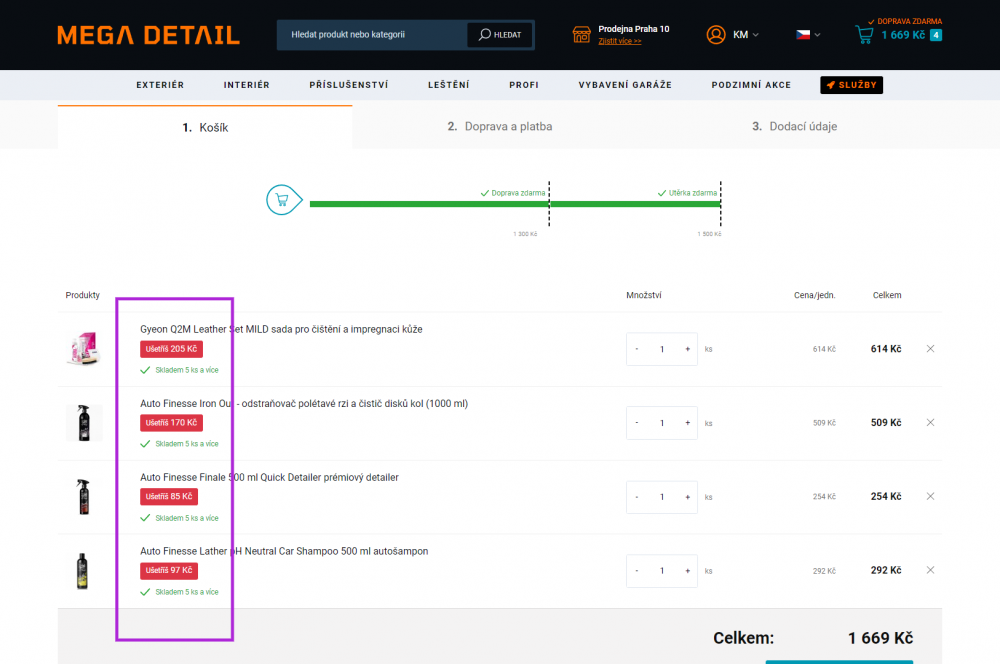Click the Ušetříš 205 Kč badge
This screenshot has width=1000, height=664.
171,349
